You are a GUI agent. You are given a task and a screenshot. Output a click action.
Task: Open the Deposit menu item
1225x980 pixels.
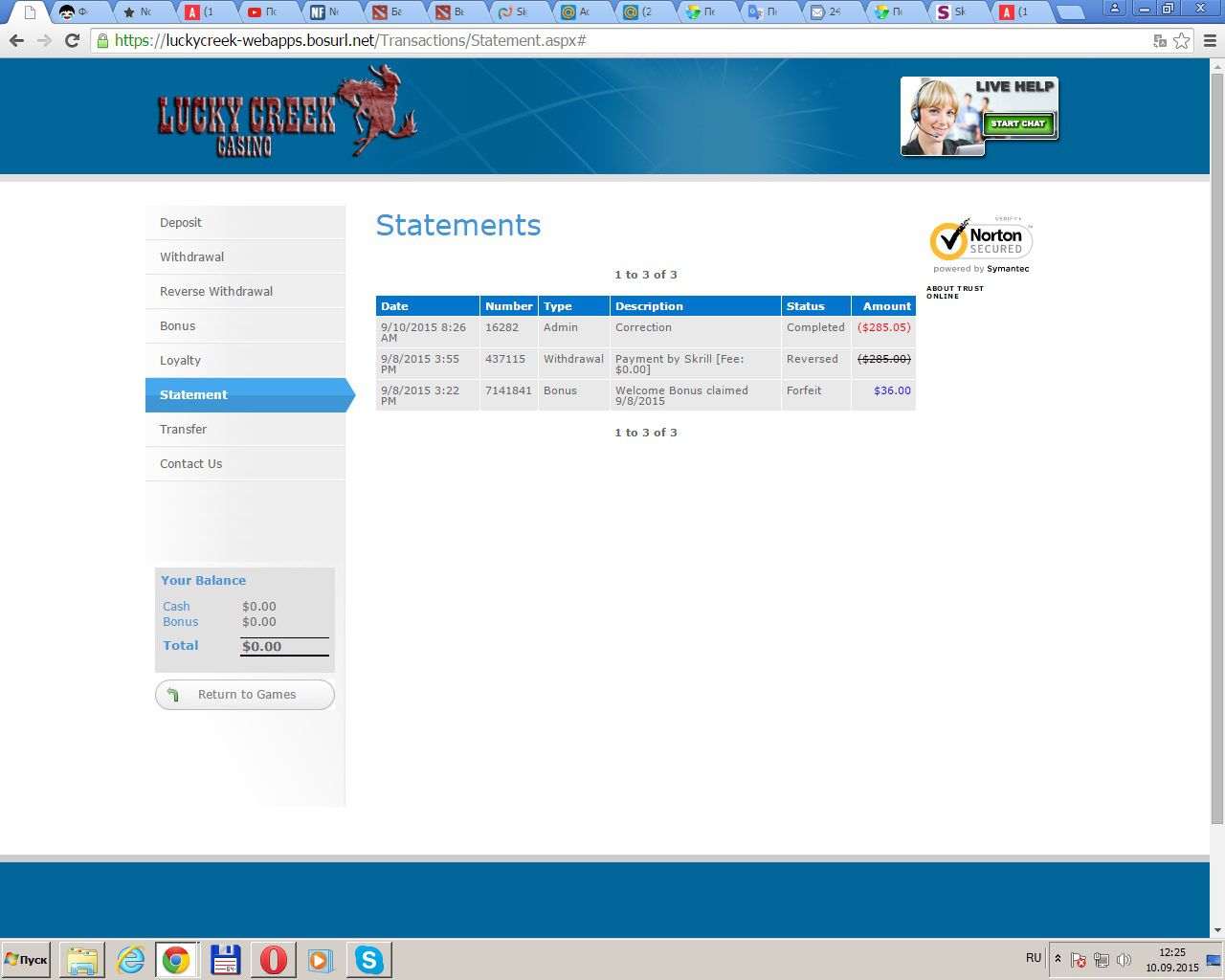coord(245,222)
